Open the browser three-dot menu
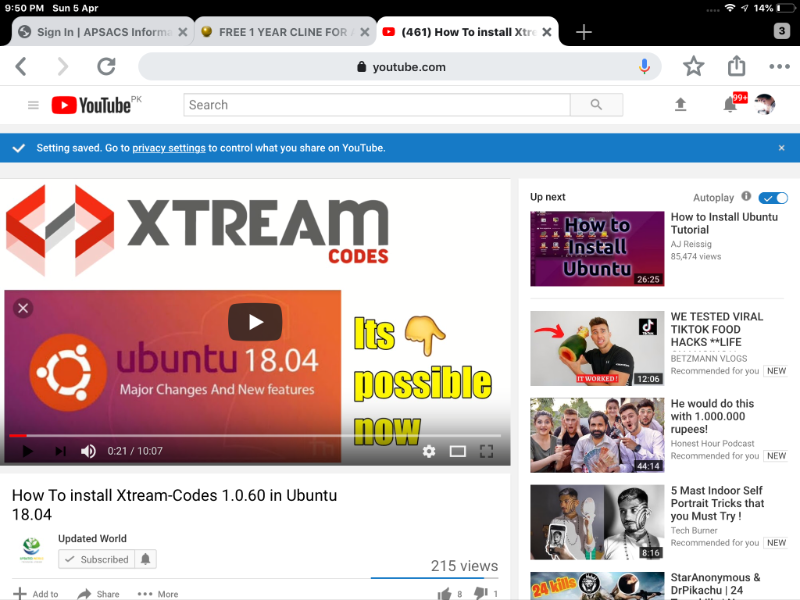800x600 pixels. click(779, 67)
